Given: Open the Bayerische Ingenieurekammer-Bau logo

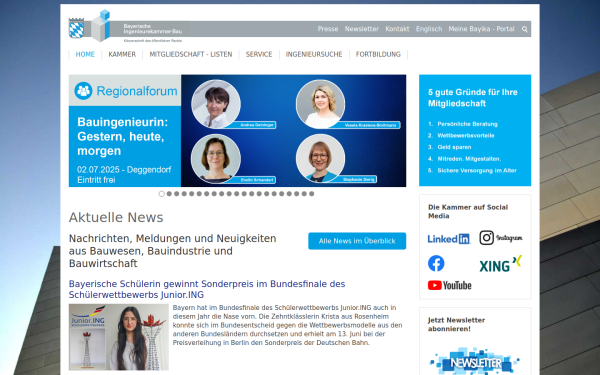Looking at the screenshot, I should [x=126, y=26].
